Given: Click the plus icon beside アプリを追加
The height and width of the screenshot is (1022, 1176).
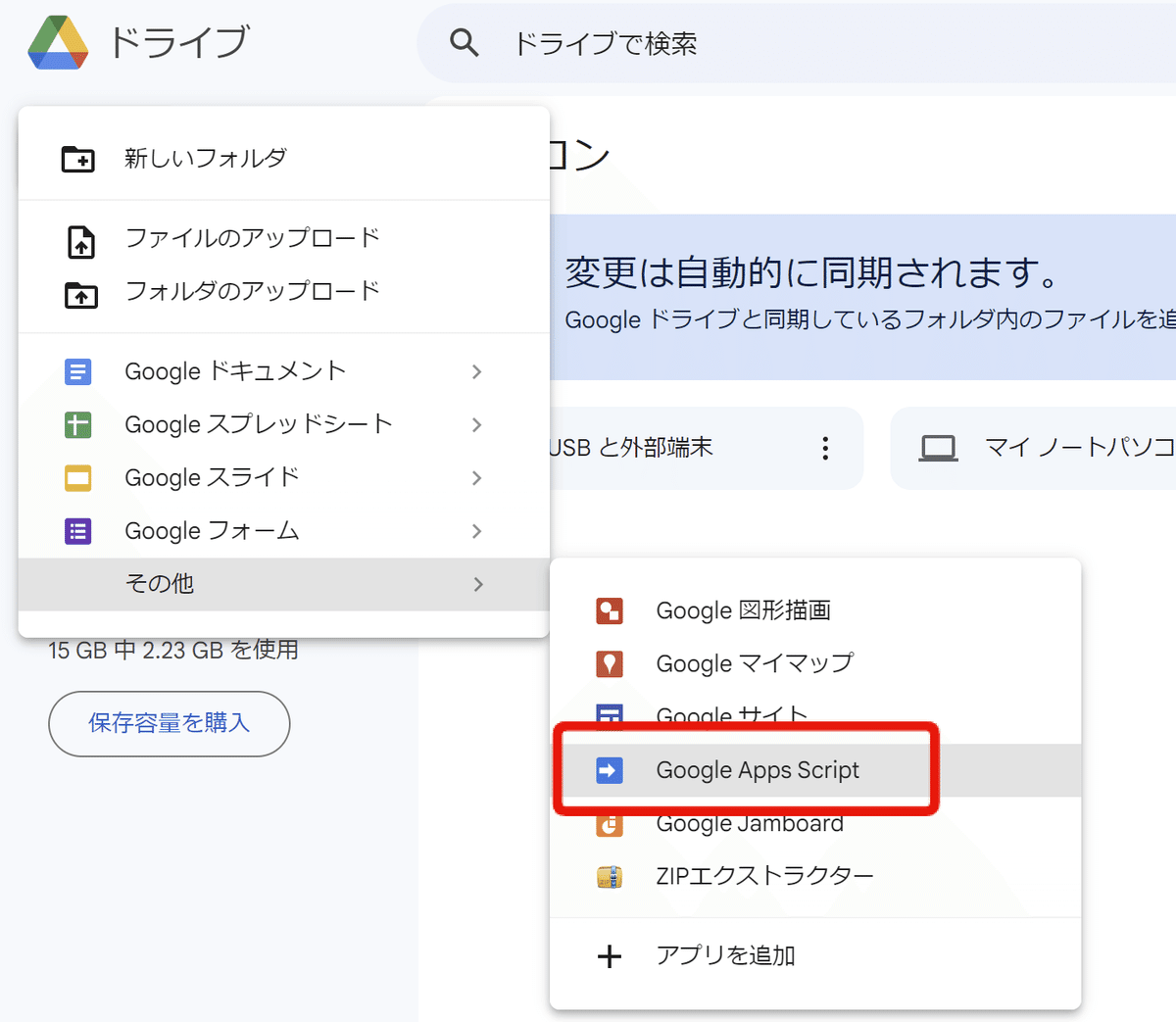Looking at the screenshot, I should click(610, 956).
